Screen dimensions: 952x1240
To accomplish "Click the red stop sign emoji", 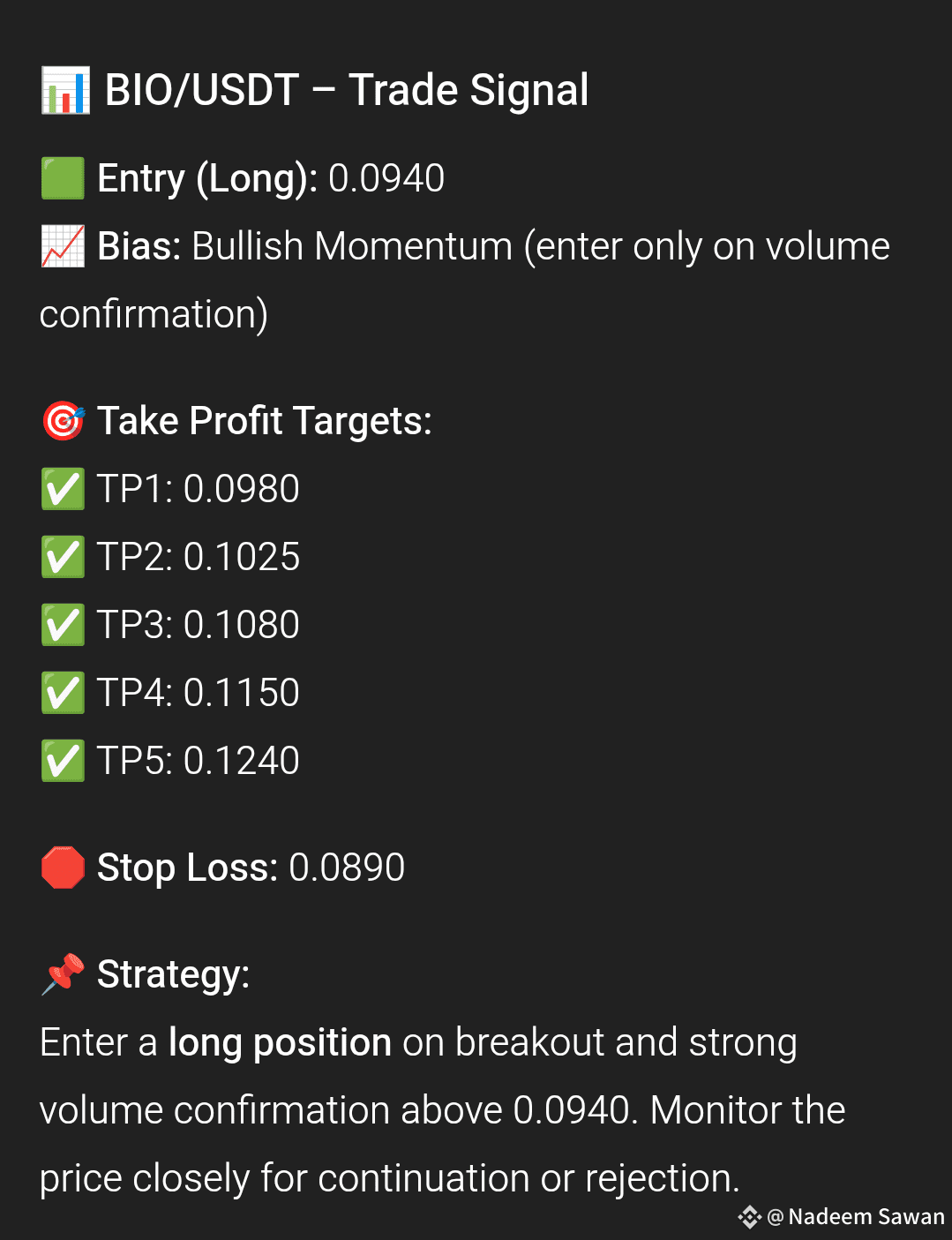I will pyautogui.click(x=63, y=868).
